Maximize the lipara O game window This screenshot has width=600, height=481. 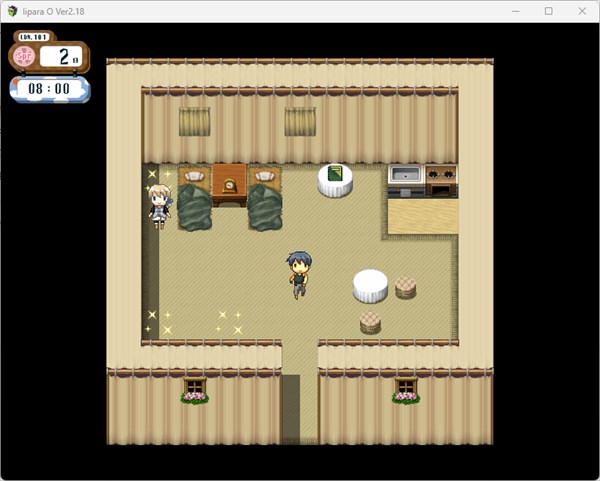point(548,11)
